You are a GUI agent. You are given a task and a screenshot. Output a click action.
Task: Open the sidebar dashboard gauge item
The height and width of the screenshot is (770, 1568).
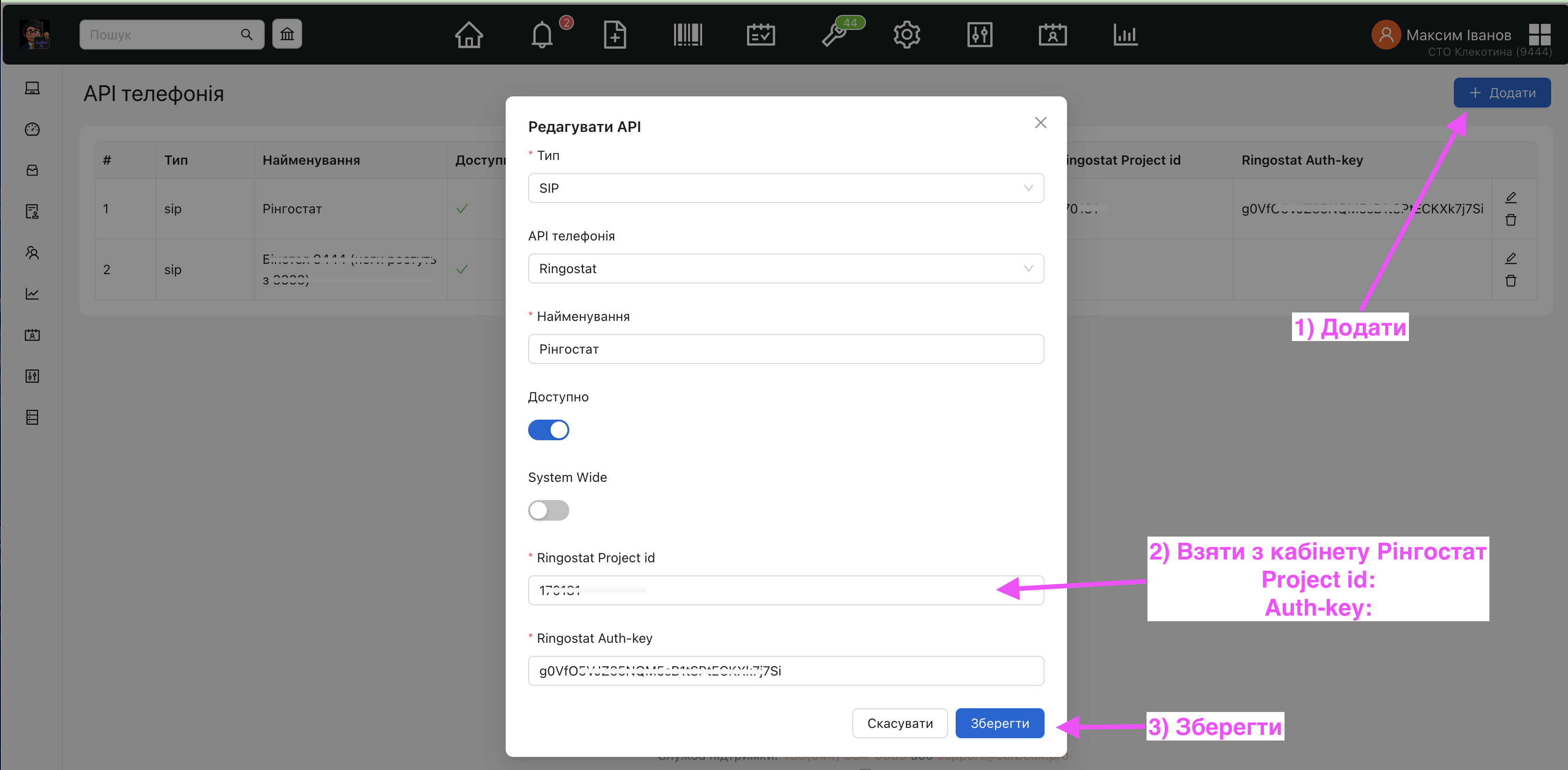pos(32,129)
